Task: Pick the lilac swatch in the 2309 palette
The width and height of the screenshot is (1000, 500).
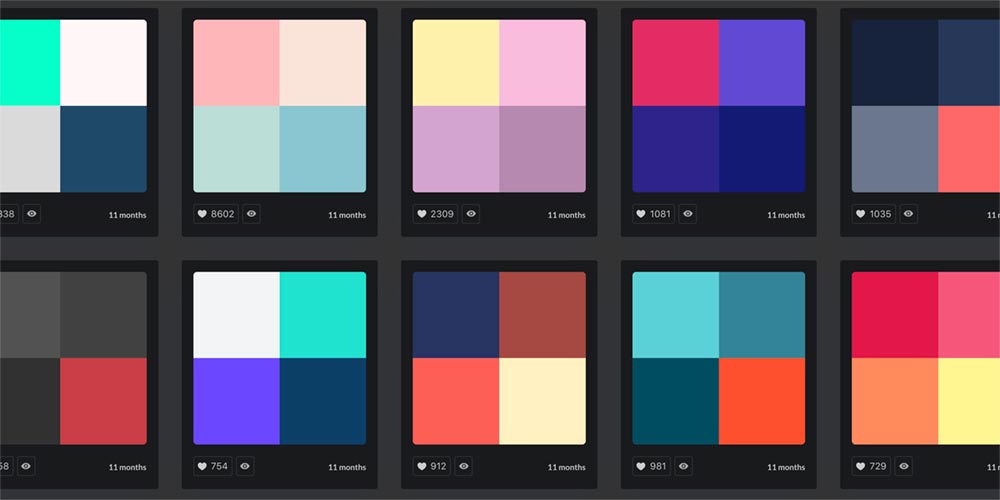Action: click(x=456, y=149)
